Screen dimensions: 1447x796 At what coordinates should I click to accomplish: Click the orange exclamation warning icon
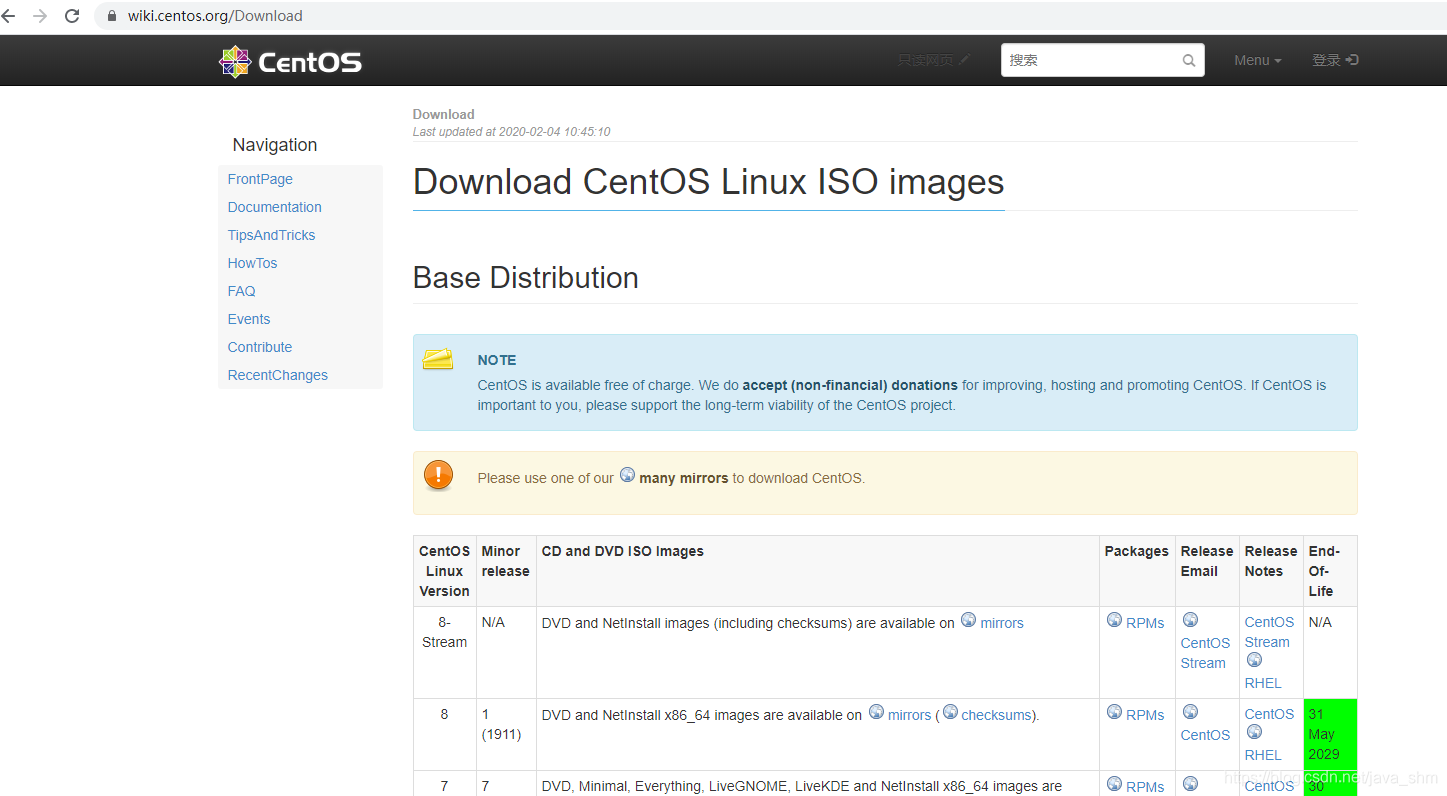pyautogui.click(x=438, y=475)
